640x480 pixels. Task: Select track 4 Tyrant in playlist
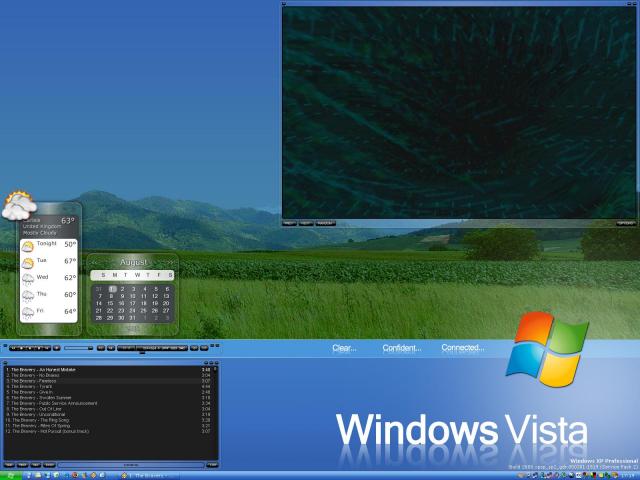click(108, 387)
